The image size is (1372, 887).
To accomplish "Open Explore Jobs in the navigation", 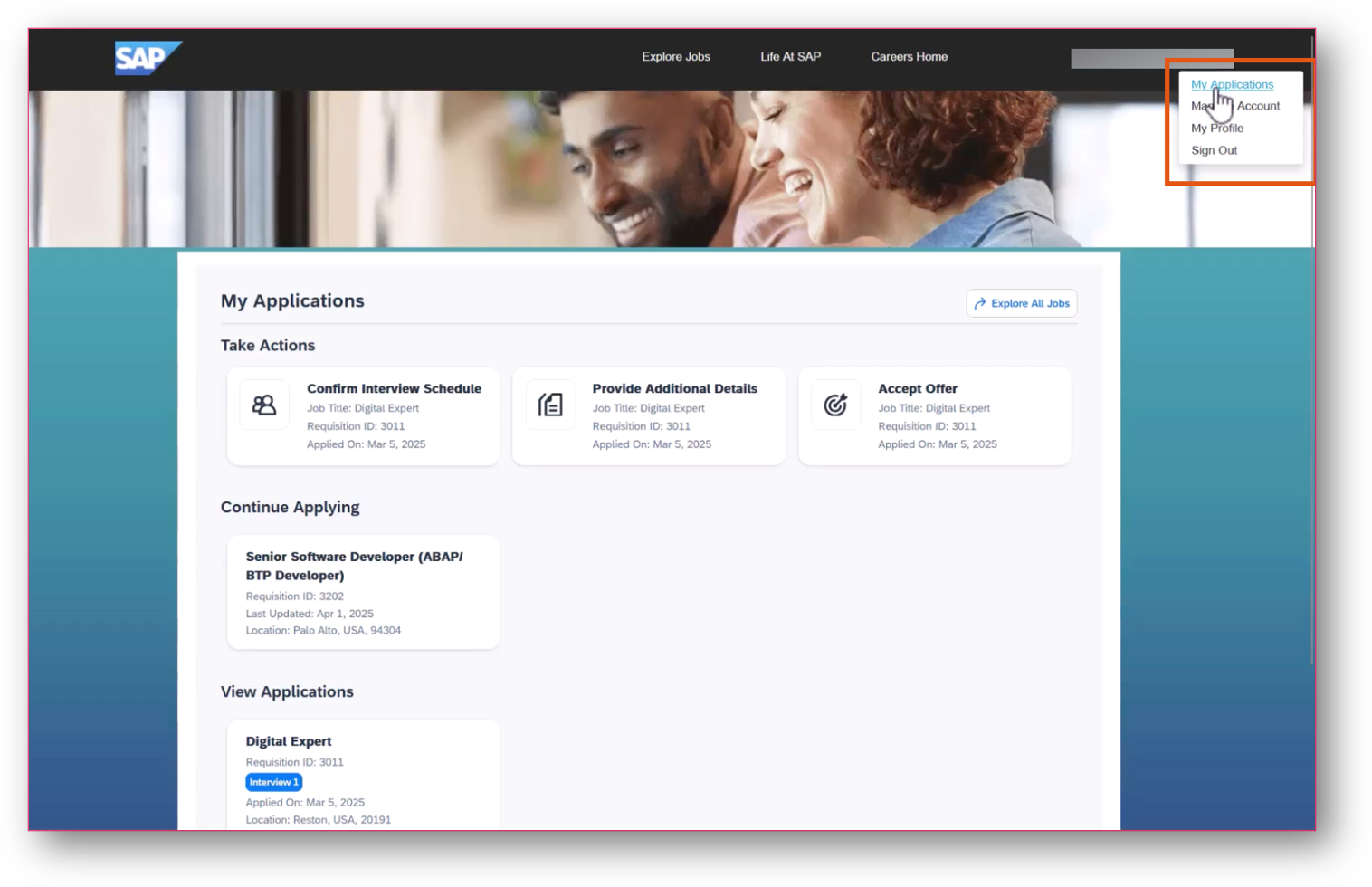I will click(676, 56).
